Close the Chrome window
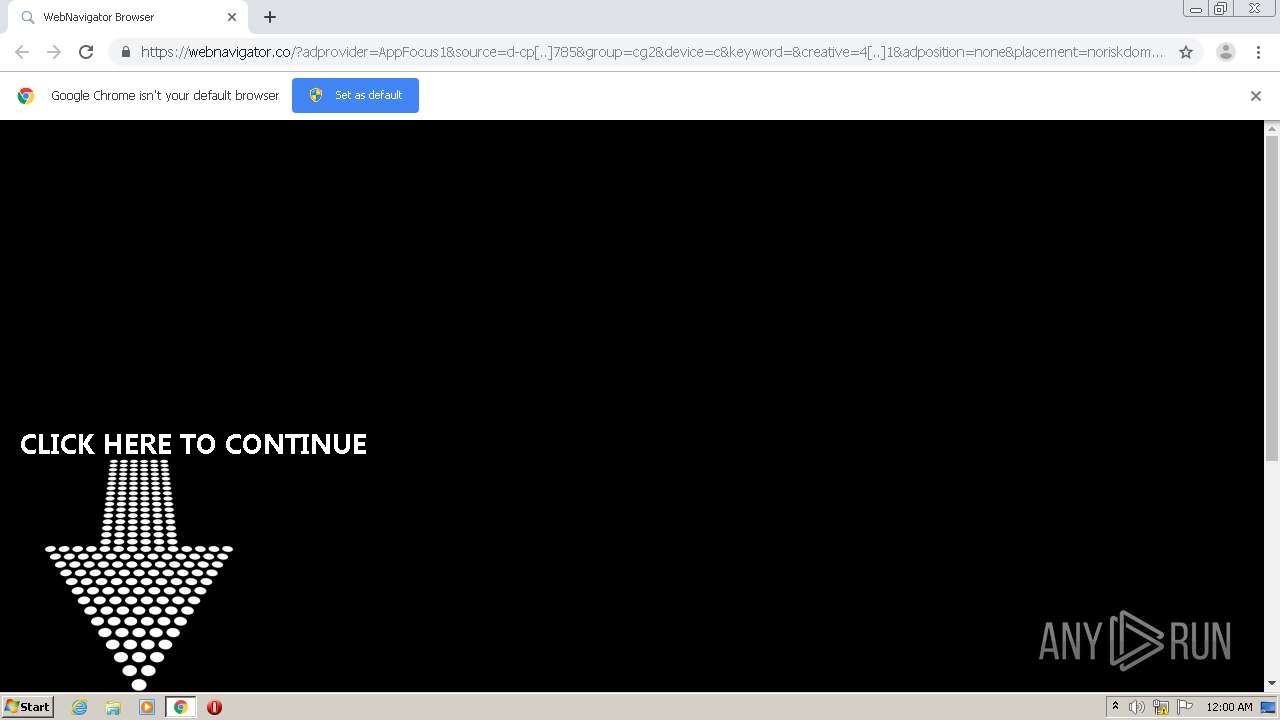Screen dimensions: 1280x720 1254,9
